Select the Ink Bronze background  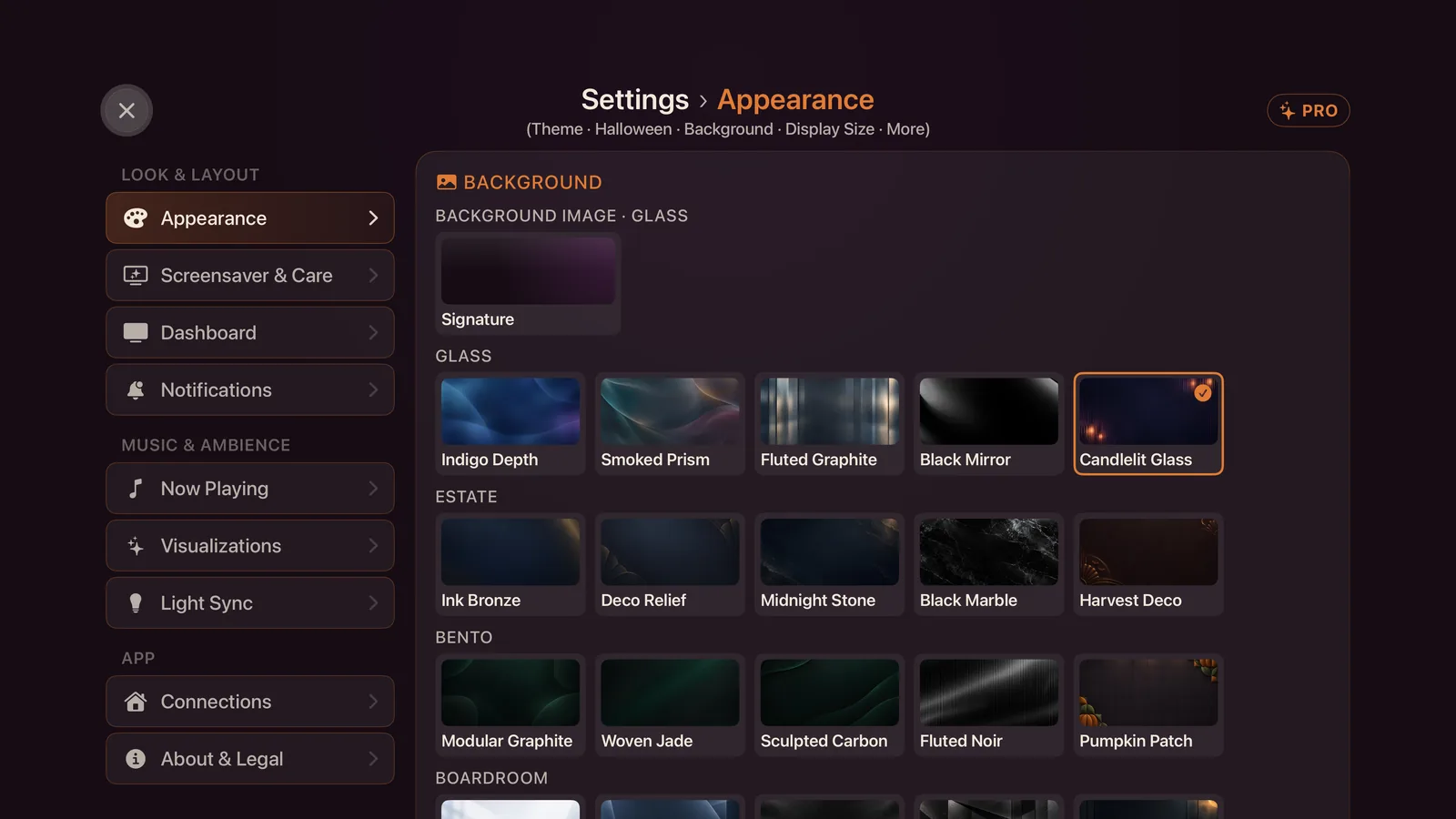[511, 564]
